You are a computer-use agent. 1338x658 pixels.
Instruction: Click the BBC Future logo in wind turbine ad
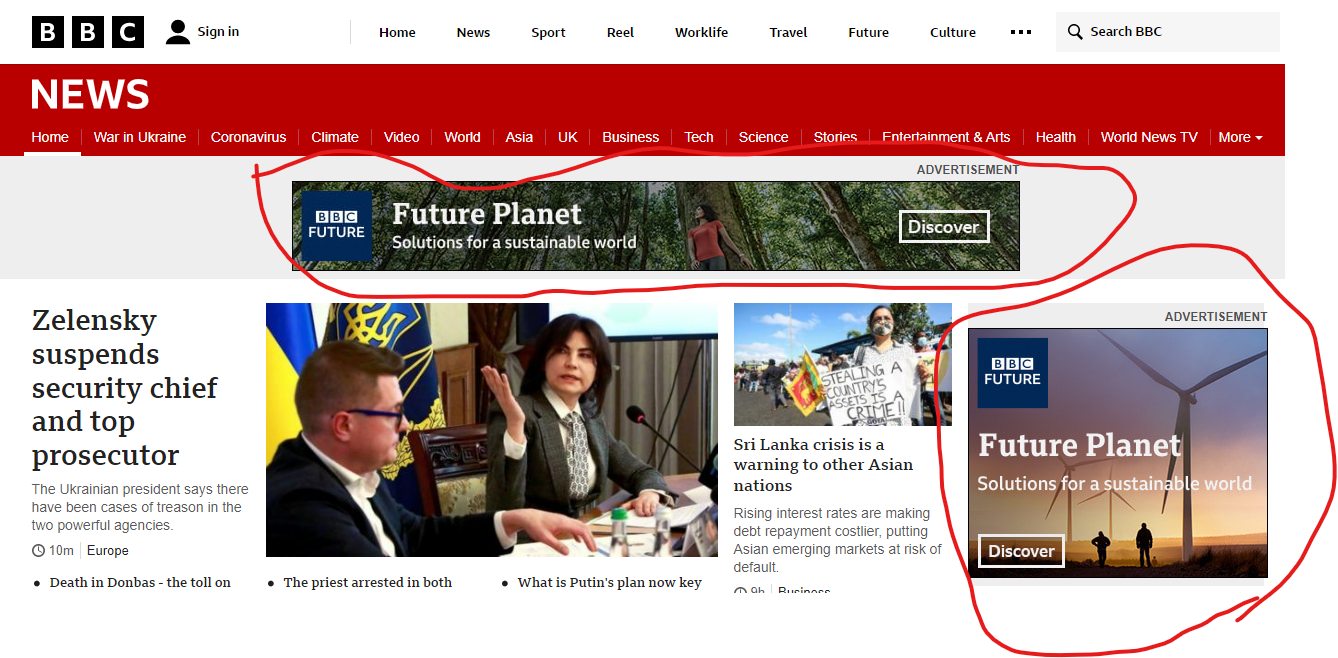point(1013,373)
